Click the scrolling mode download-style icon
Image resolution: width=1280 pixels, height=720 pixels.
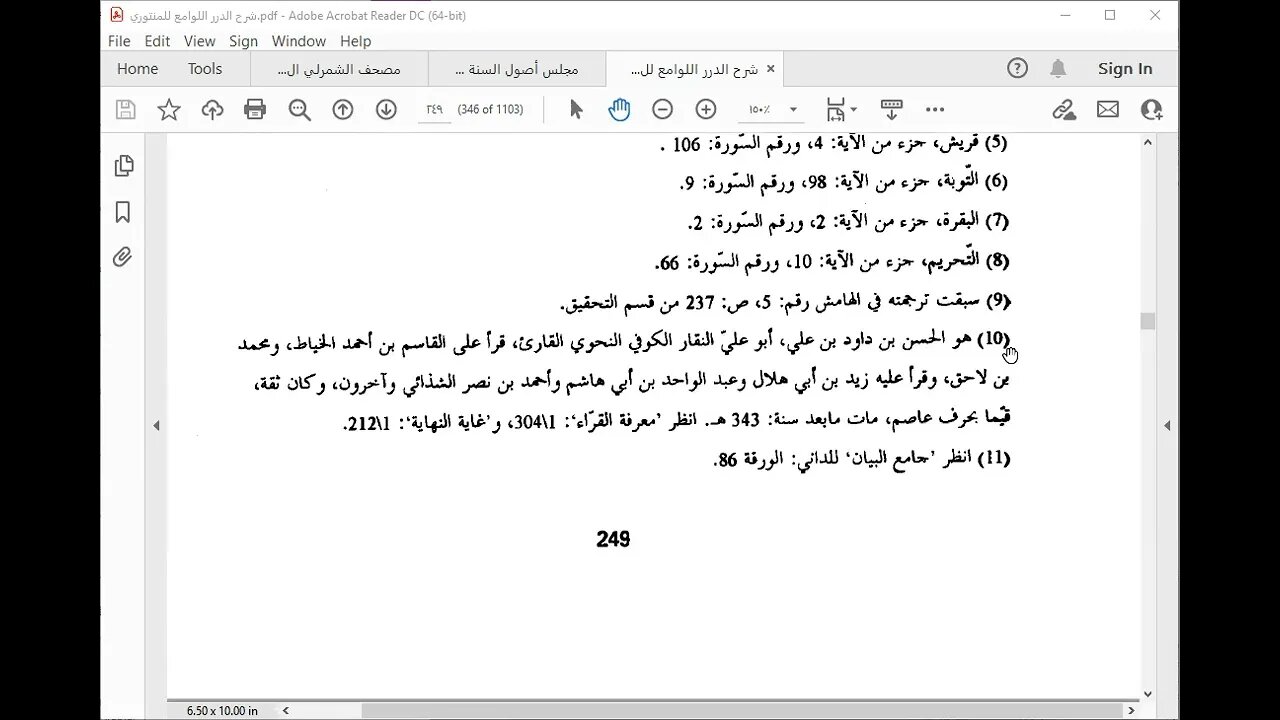coord(891,110)
